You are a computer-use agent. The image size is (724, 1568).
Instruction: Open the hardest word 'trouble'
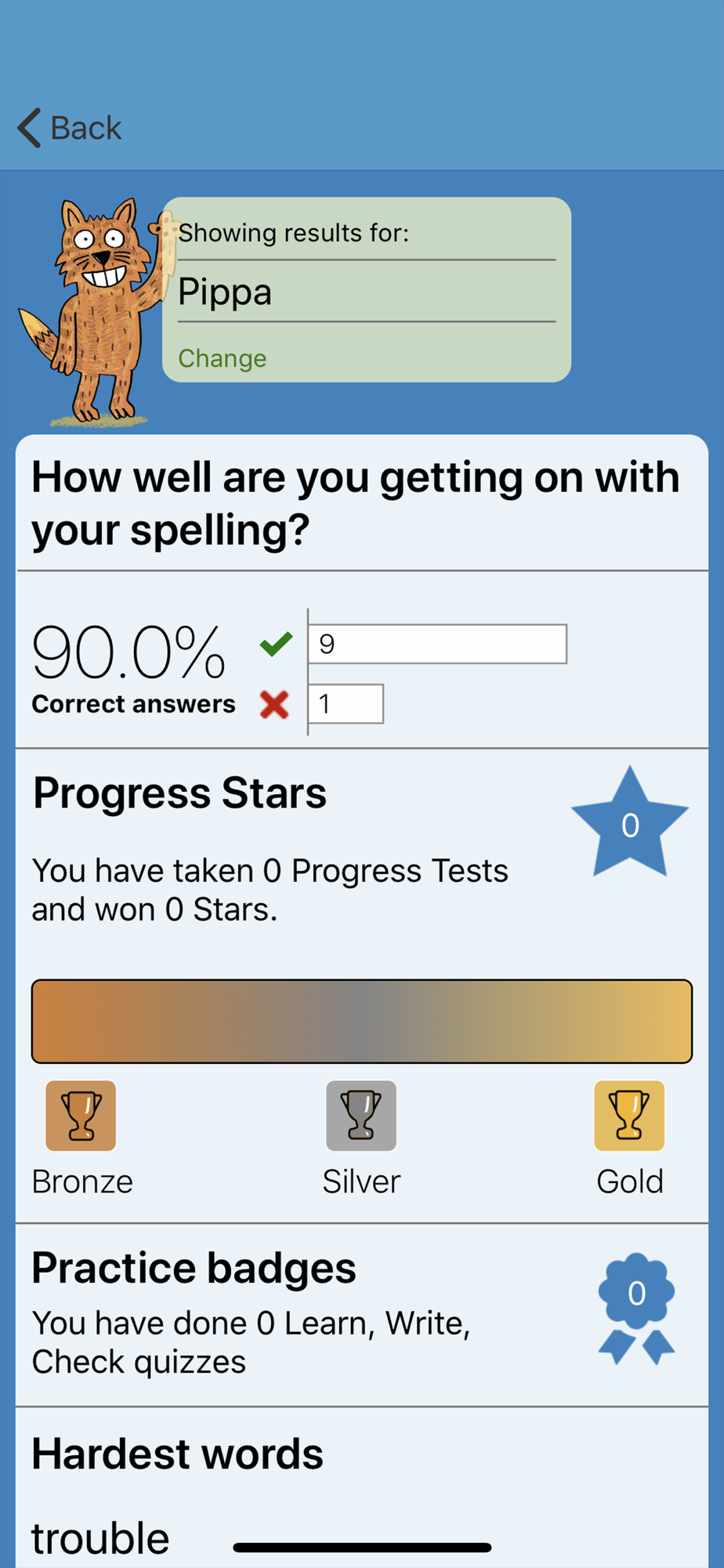pos(100,1538)
